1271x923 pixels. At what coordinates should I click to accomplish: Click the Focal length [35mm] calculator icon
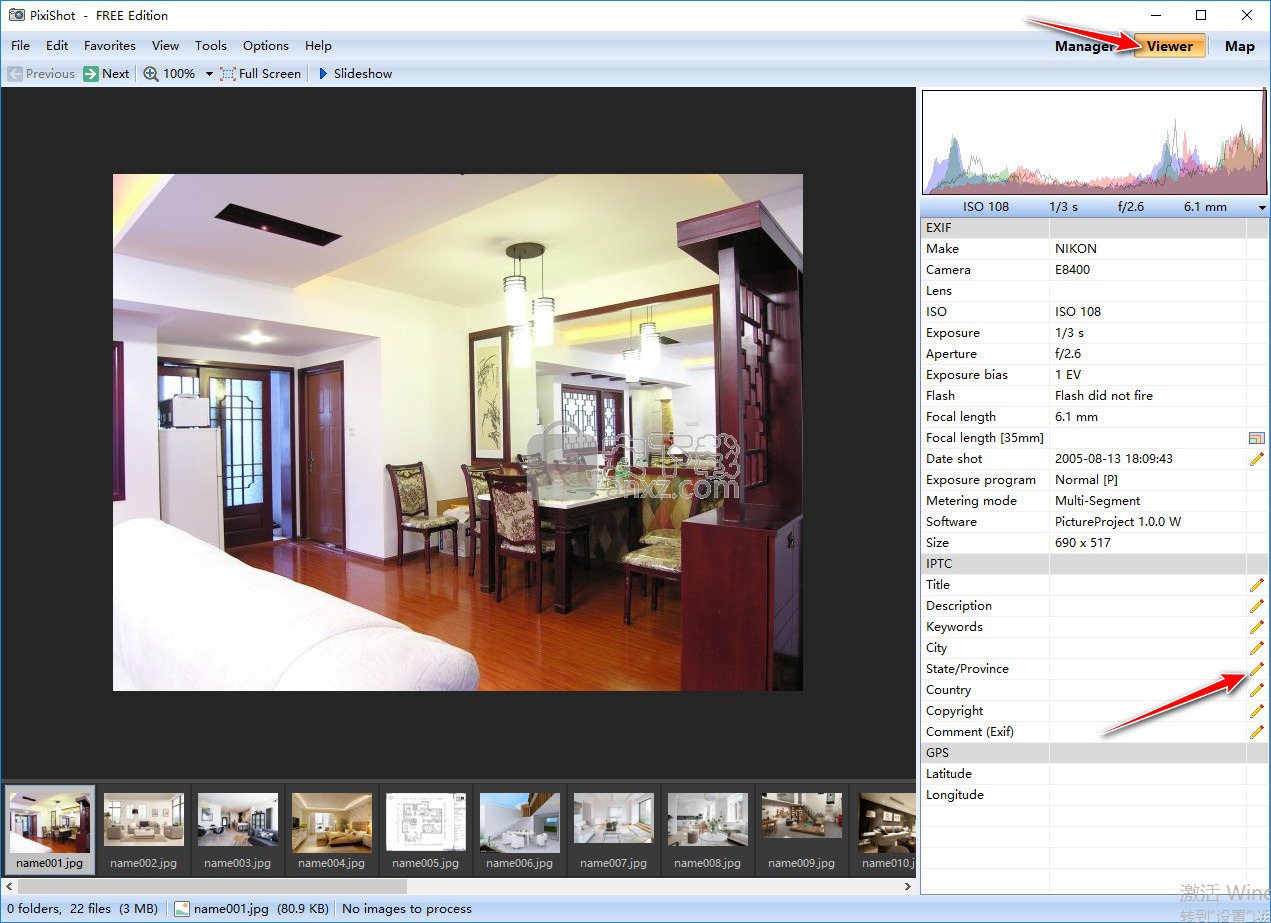pos(1257,438)
